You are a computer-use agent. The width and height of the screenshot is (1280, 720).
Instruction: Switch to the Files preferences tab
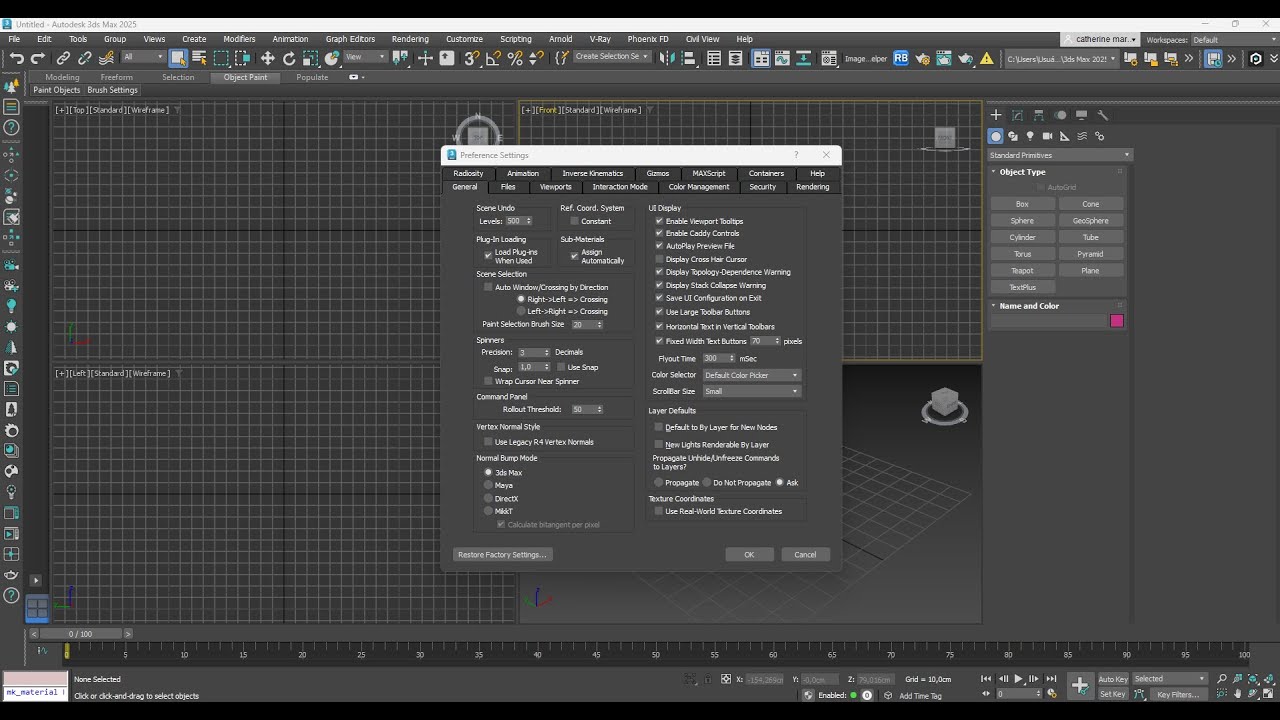click(x=508, y=187)
